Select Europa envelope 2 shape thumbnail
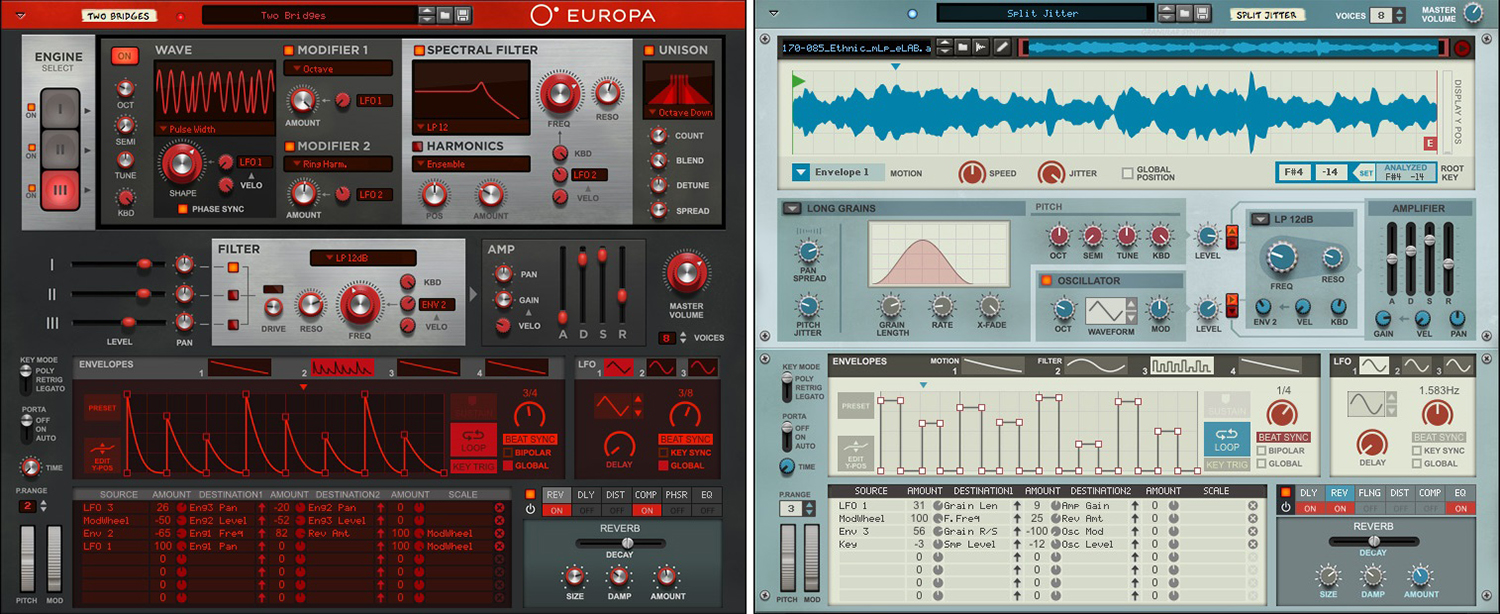Image resolution: width=1500 pixels, height=614 pixels. 343,368
